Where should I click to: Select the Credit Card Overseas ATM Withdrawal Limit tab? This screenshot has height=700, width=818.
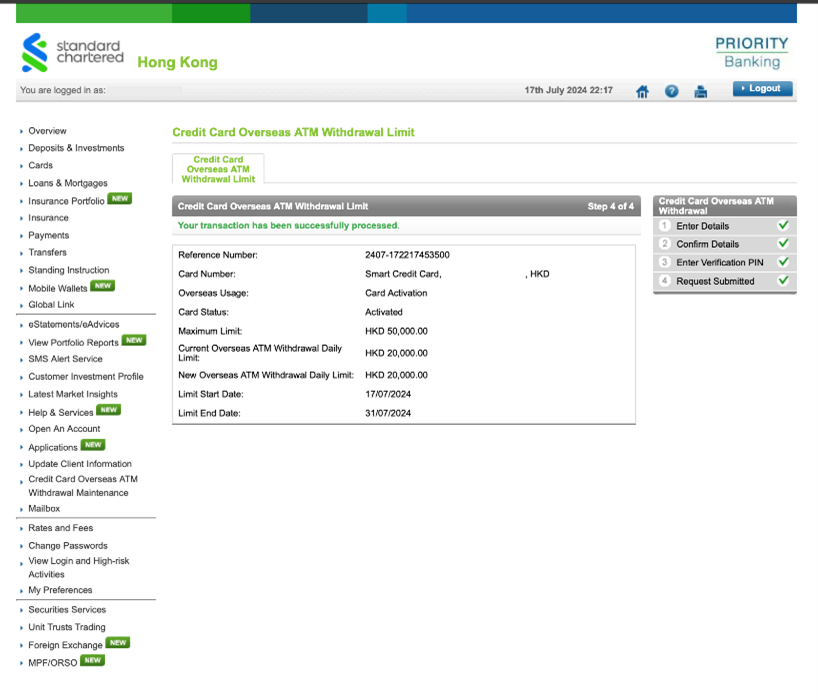pyautogui.click(x=218, y=169)
